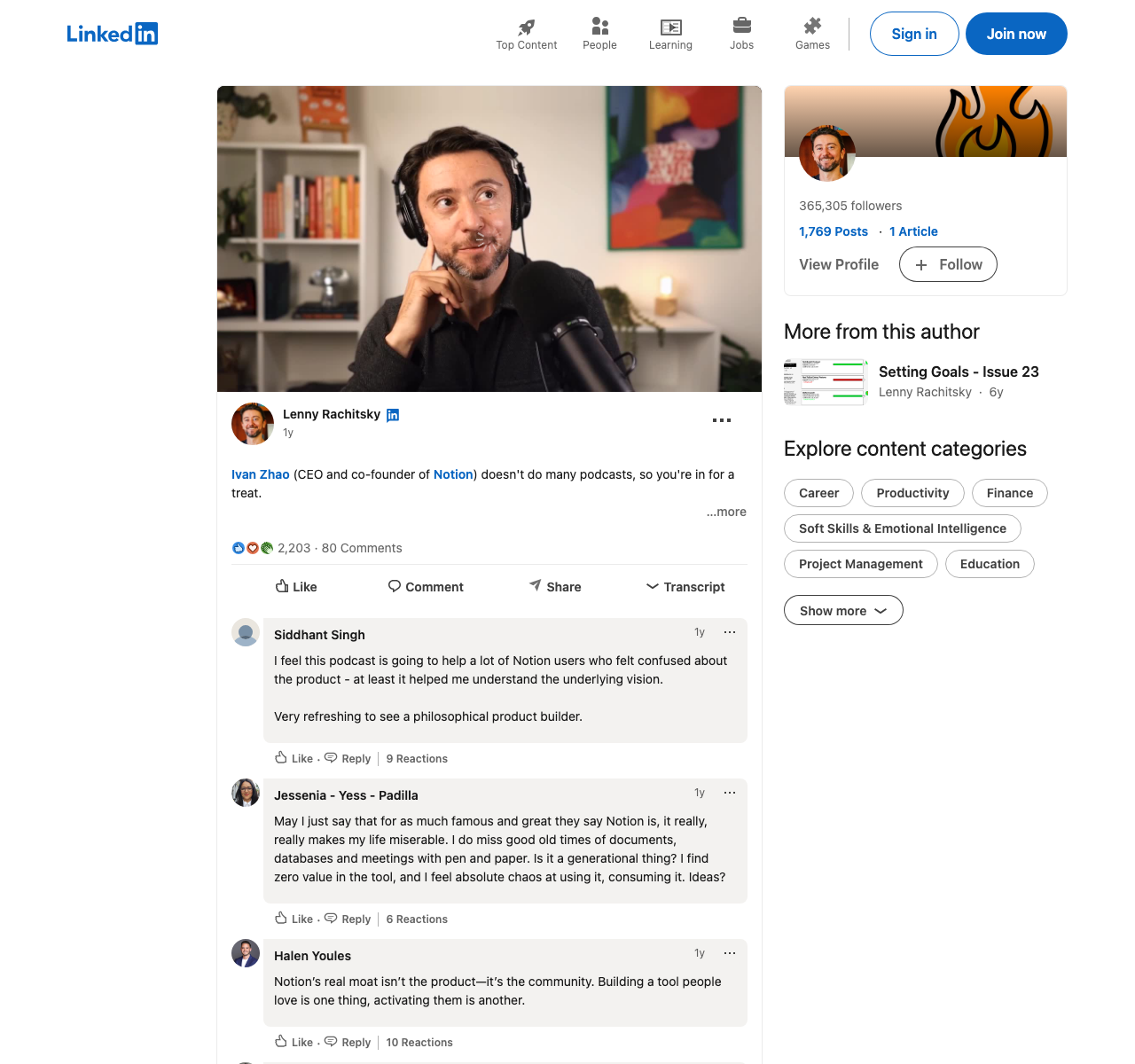1135x1064 pixels.
Task: Expand post text with ...more
Action: 726,512
